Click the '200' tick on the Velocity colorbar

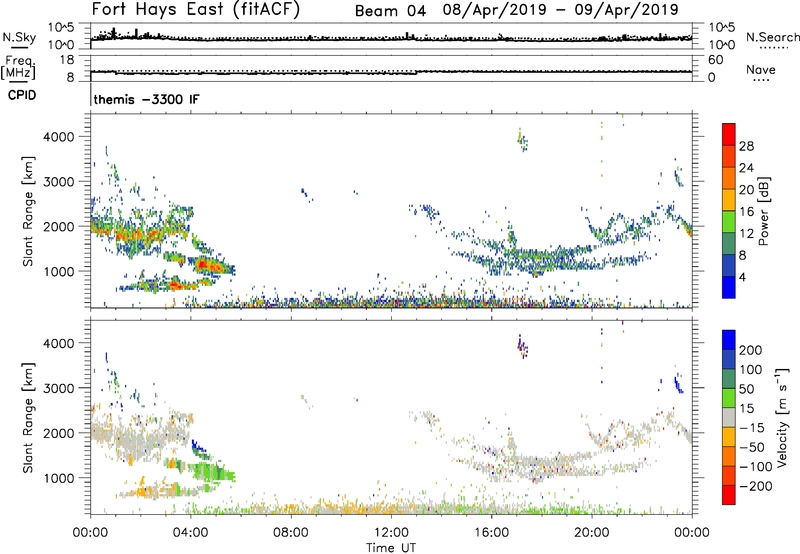click(751, 350)
